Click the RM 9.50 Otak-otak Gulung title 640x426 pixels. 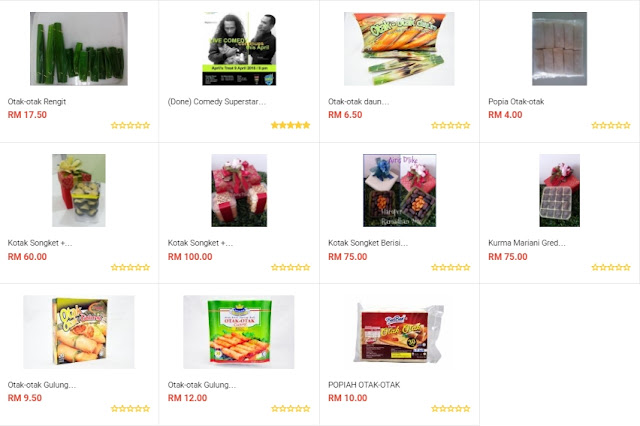pyautogui.click(x=42, y=385)
